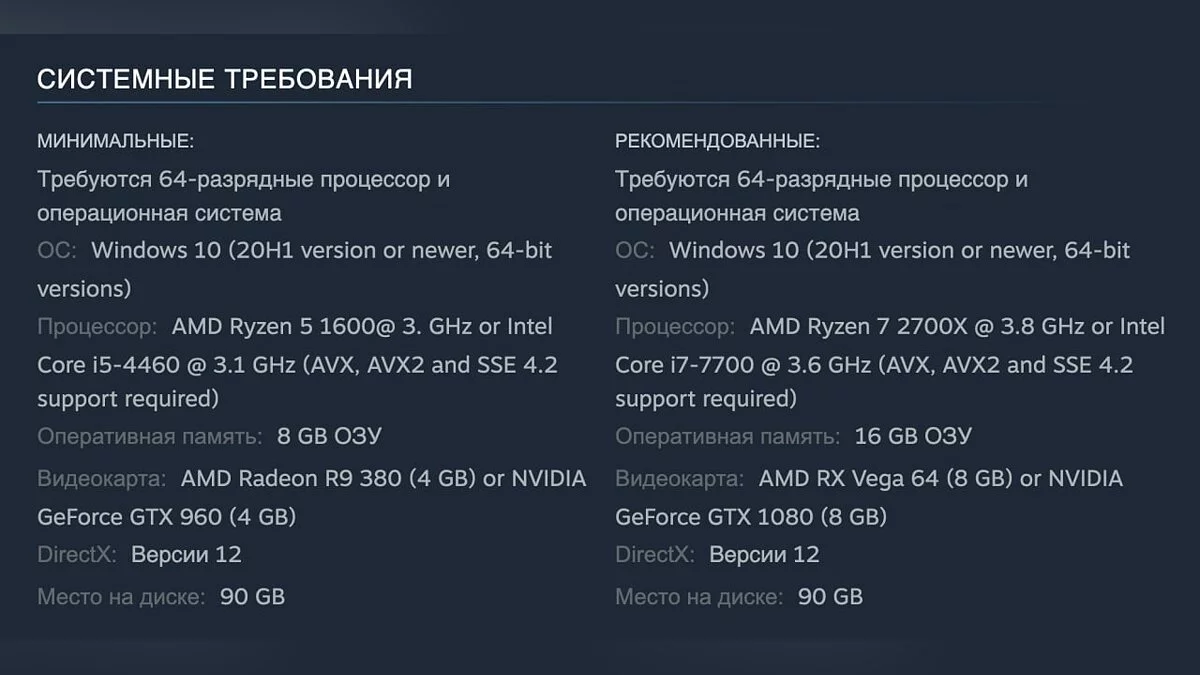Click the "Видеокарта:" label under minimum requirements

tap(101, 478)
